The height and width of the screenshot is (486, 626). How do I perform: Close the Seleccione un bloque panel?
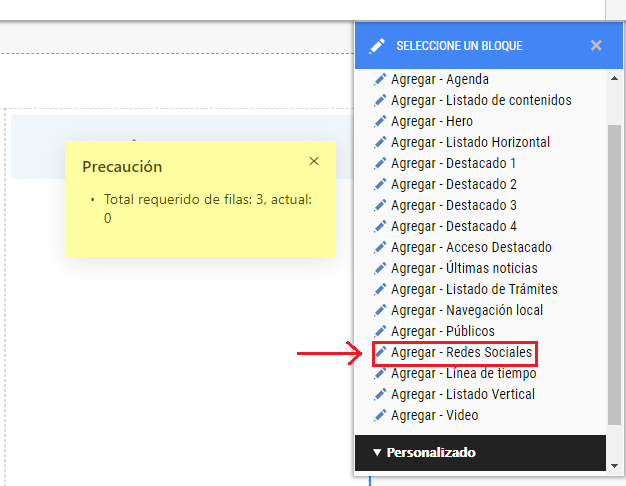click(x=596, y=46)
